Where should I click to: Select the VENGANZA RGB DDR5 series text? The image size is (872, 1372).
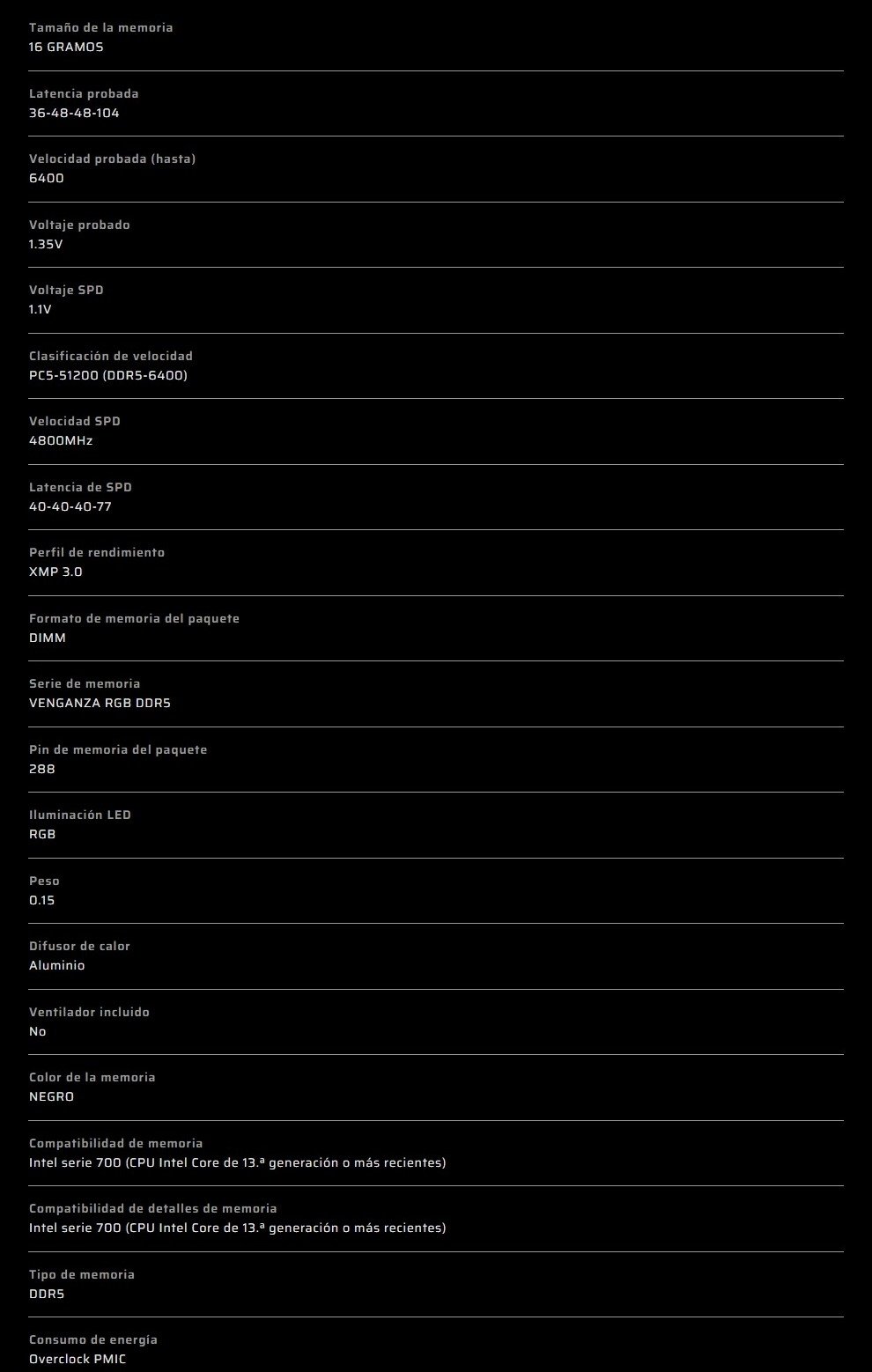tap(100, 703)
